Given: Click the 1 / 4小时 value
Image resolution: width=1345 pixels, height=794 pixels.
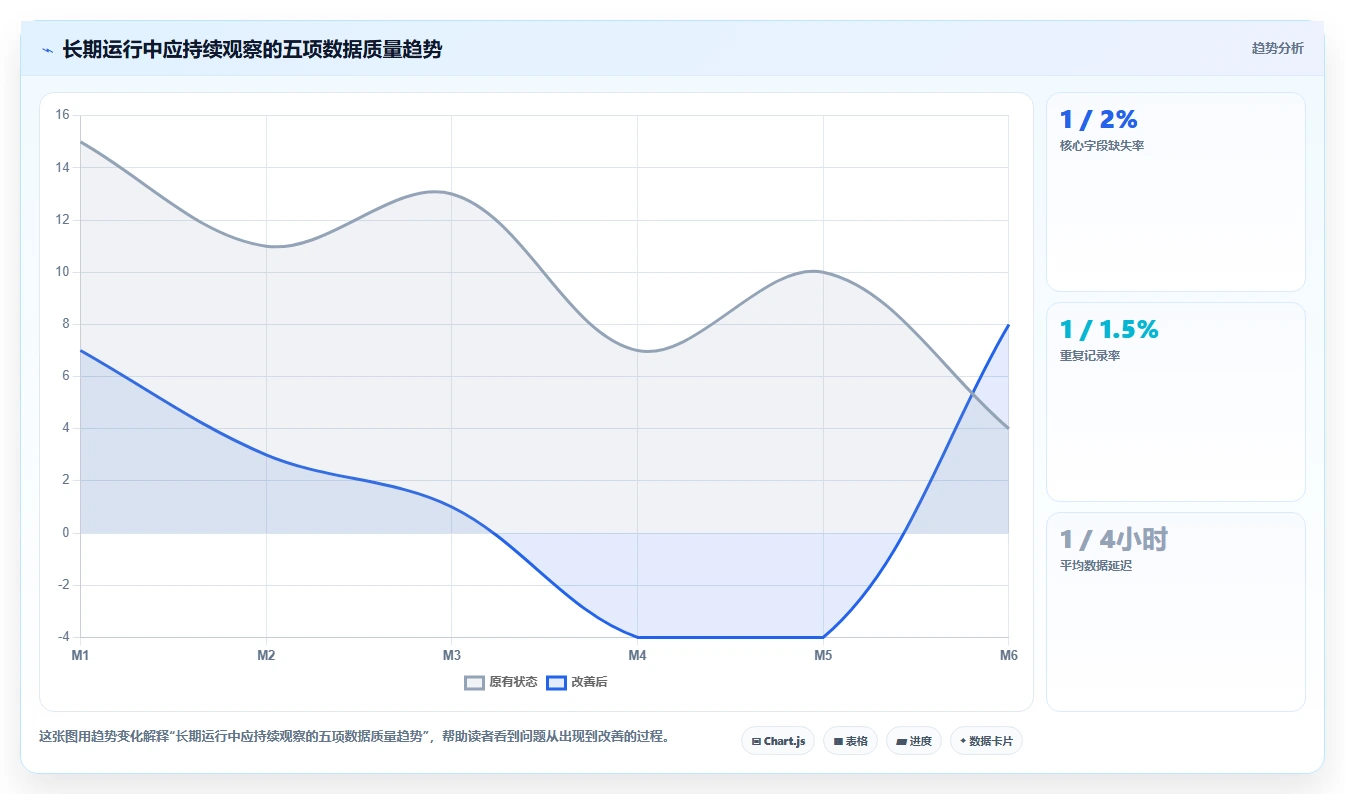Looking at the screenshot, I should tap(1114, 540).
